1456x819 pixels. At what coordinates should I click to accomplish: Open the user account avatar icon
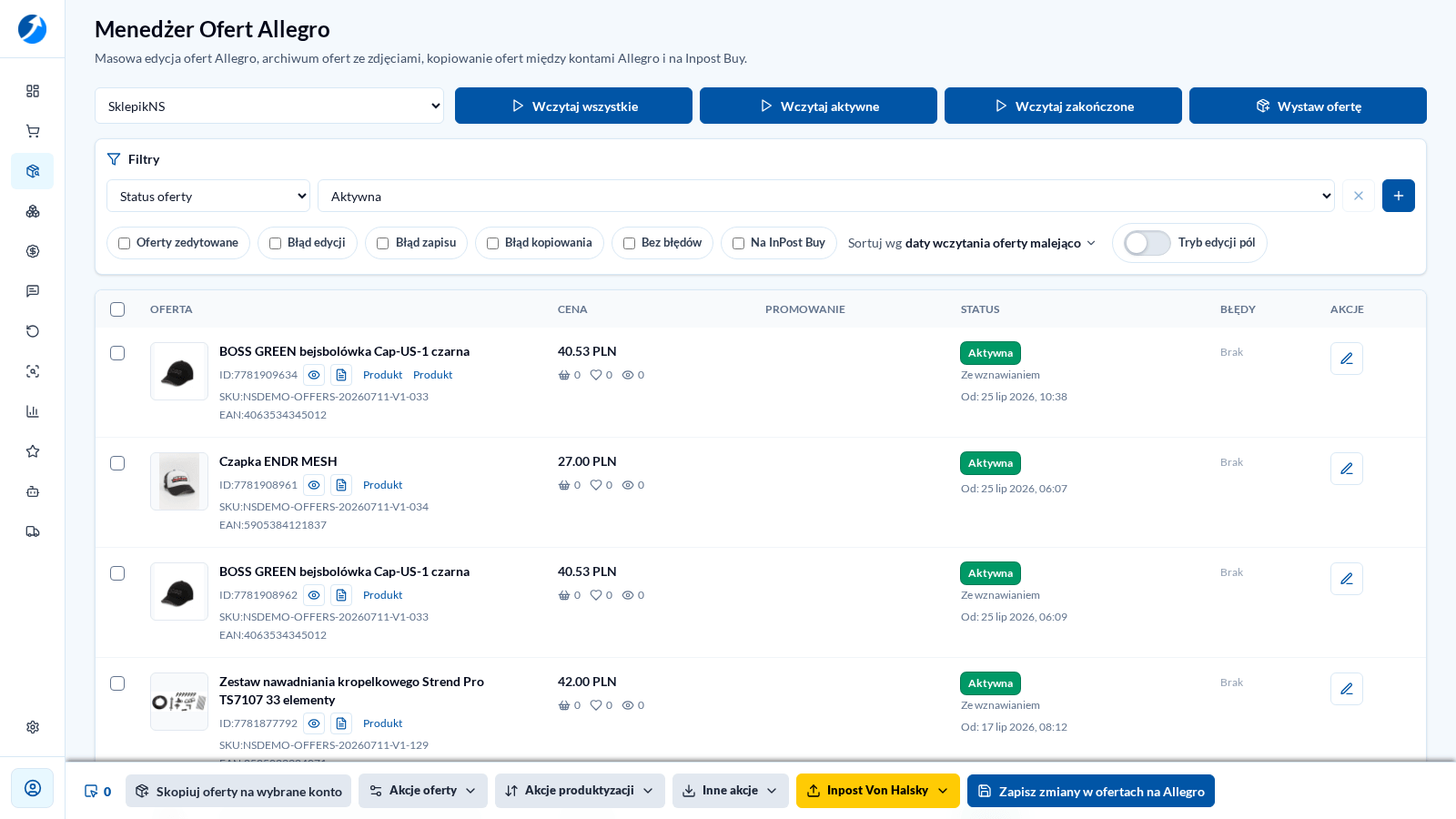point(33,788)
